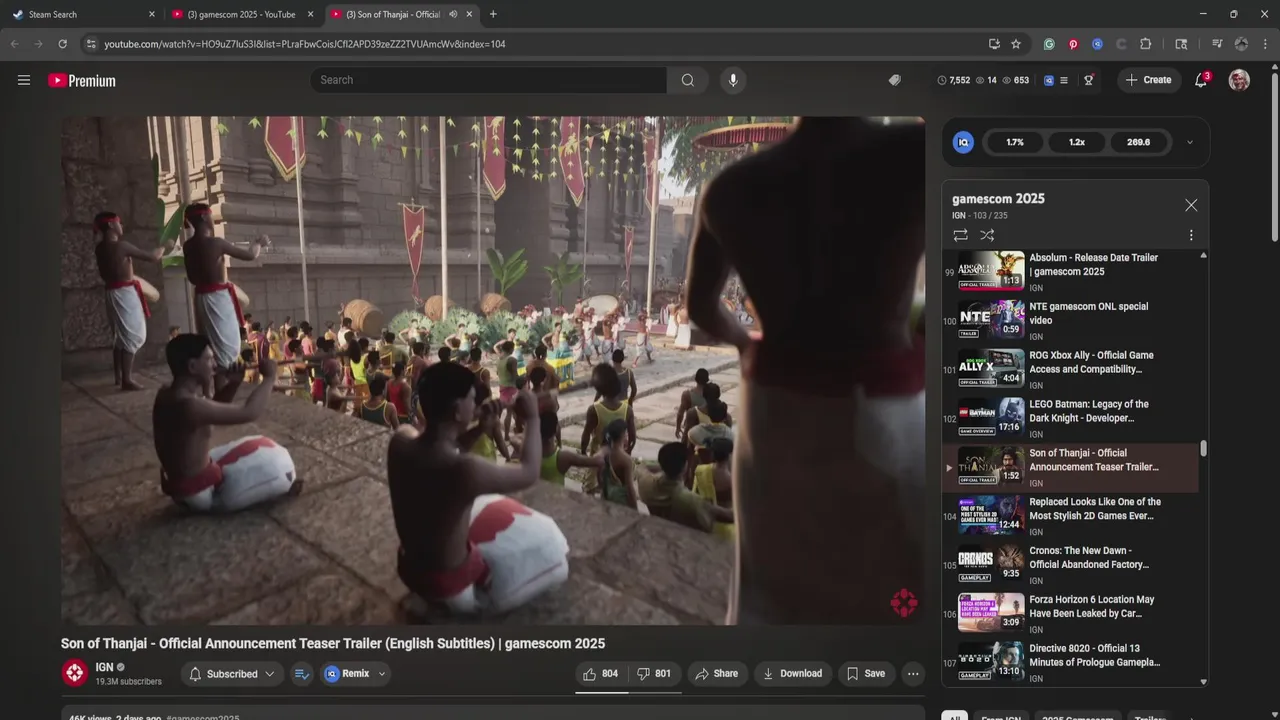Click the Share button

click(x=716, y=674)
